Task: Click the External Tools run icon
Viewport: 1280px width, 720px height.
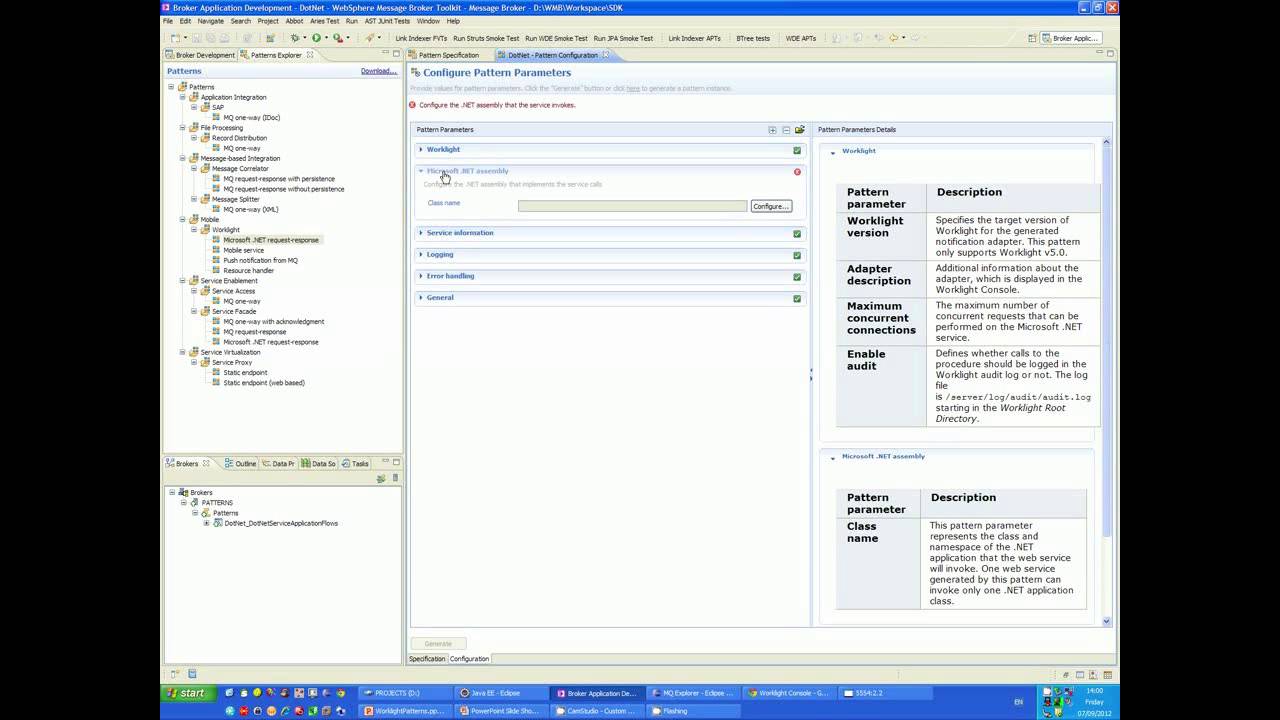Action: [x=338, y=38]
